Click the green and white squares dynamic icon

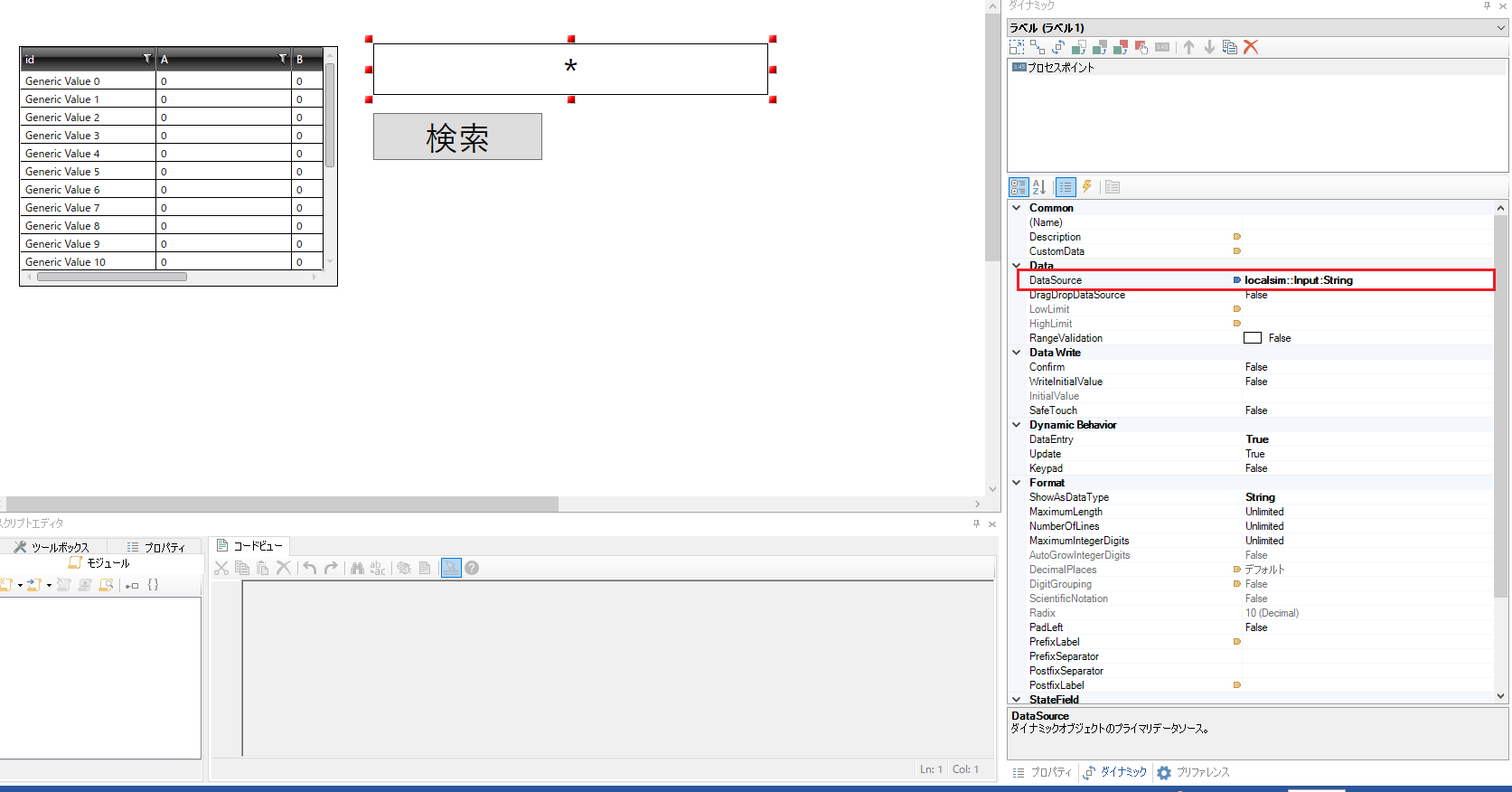pos(1079,47)
